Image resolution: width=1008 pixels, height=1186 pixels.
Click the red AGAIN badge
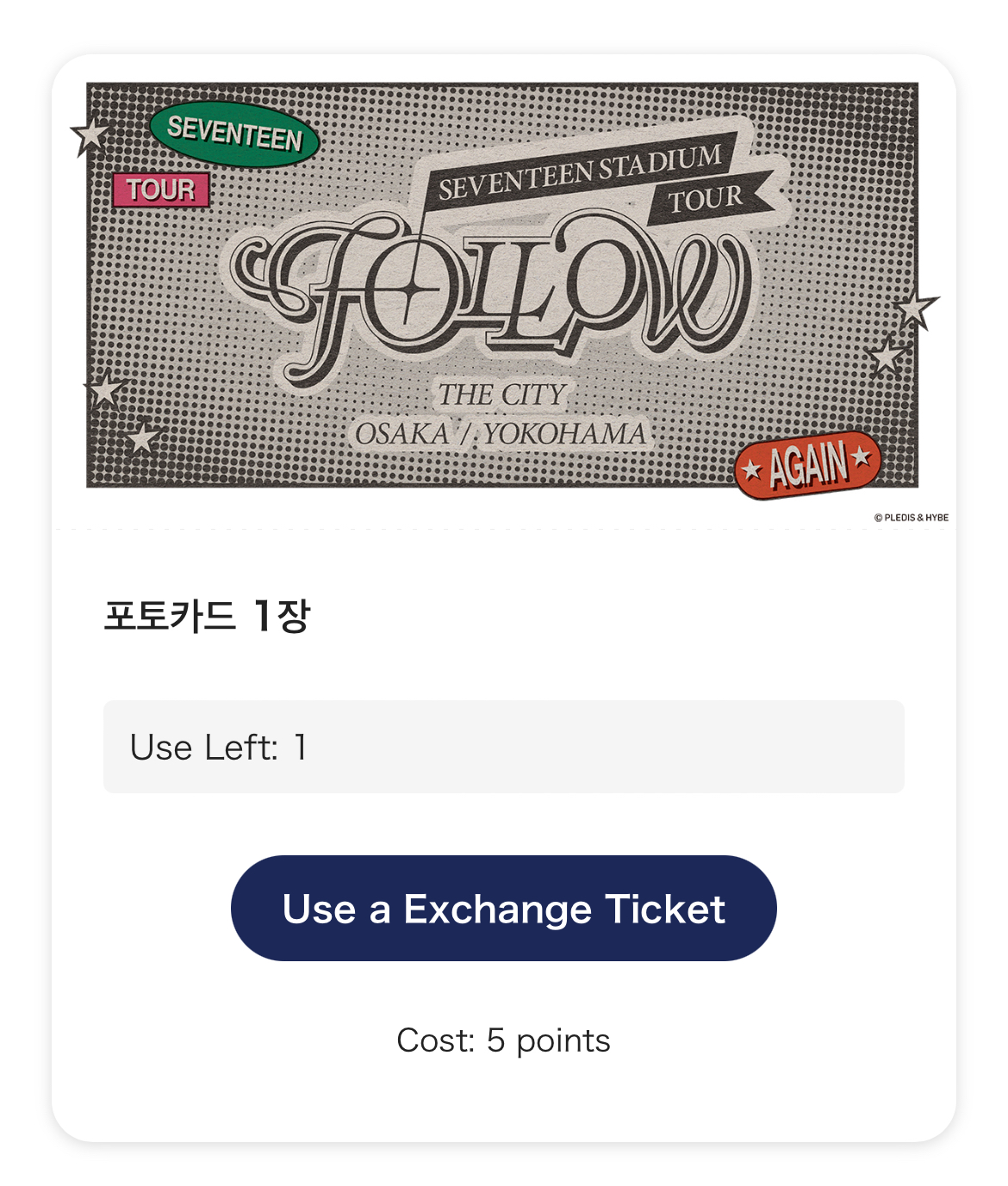coord(808,465)
